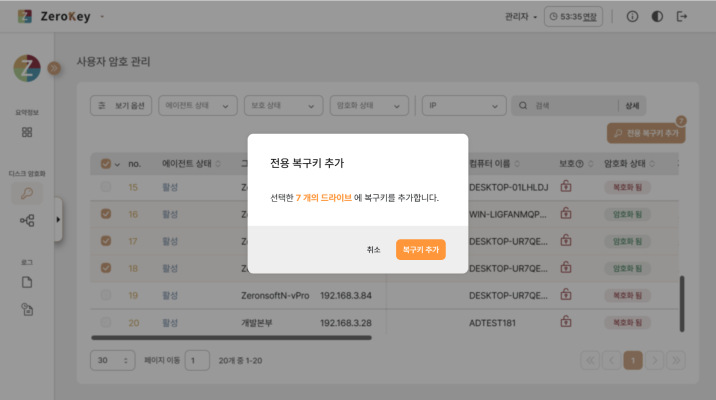Click the 상세 detailed search button
Viewport: 716px width, 400px height.
coord(632,105)
